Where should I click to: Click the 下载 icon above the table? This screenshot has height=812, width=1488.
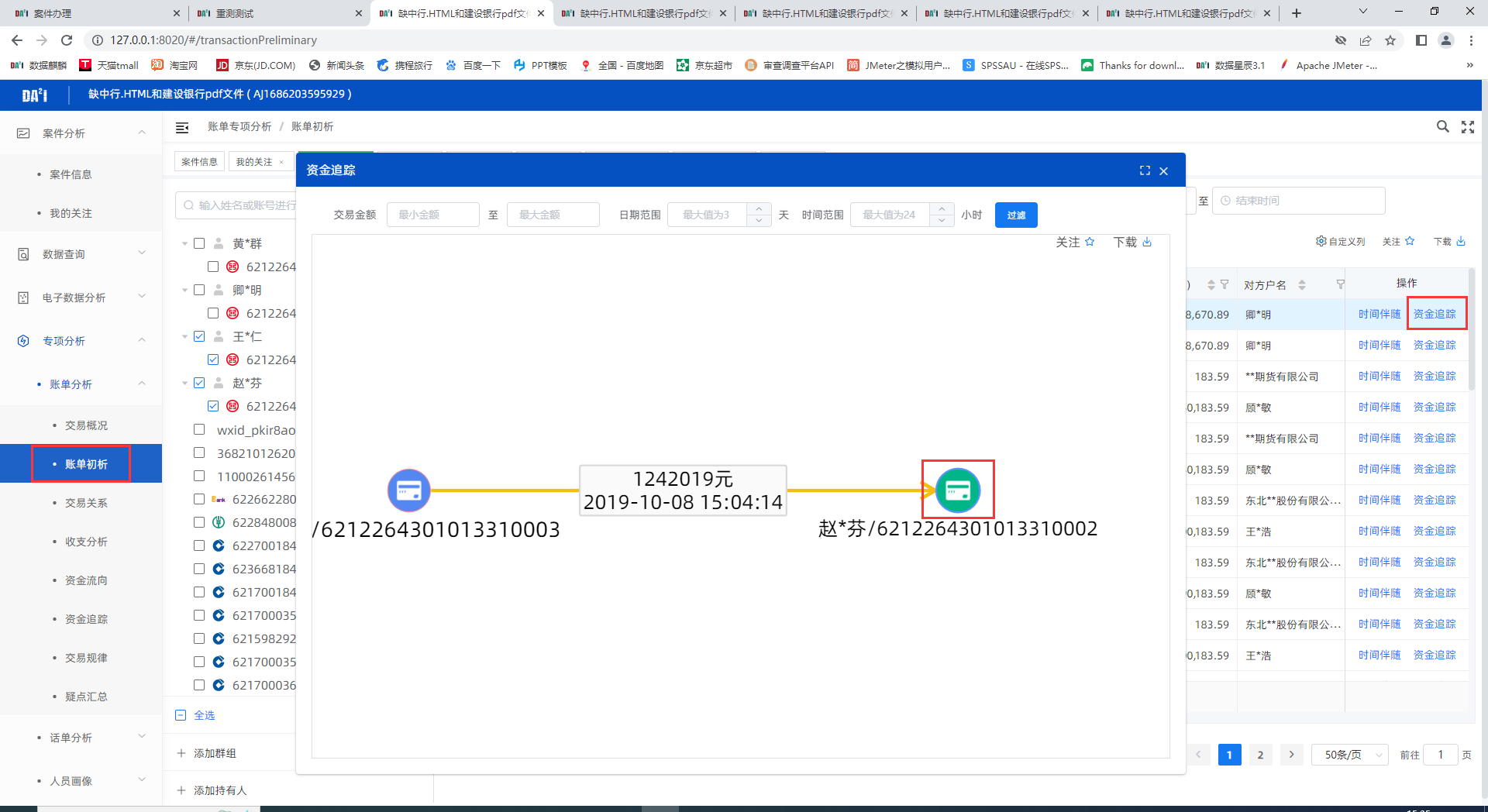[1461, 241]
